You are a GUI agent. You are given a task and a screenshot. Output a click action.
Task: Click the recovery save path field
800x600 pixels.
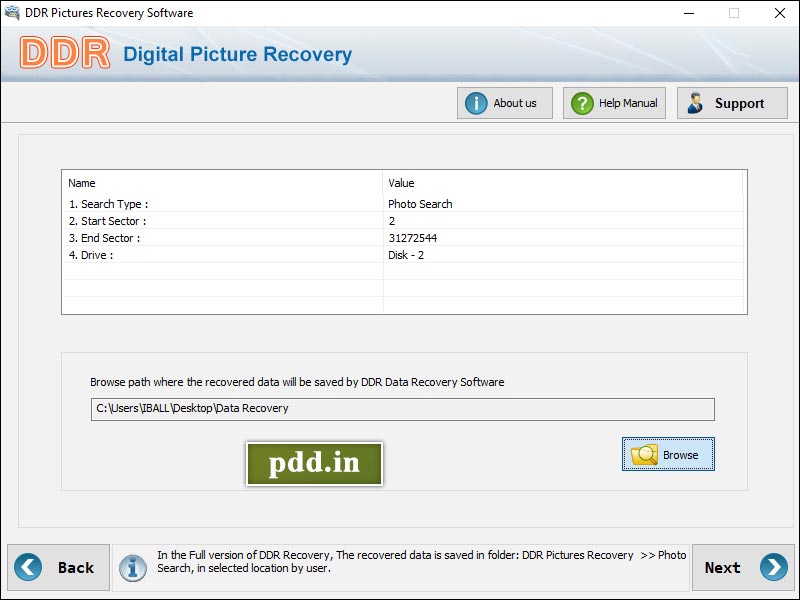point(400,408)
